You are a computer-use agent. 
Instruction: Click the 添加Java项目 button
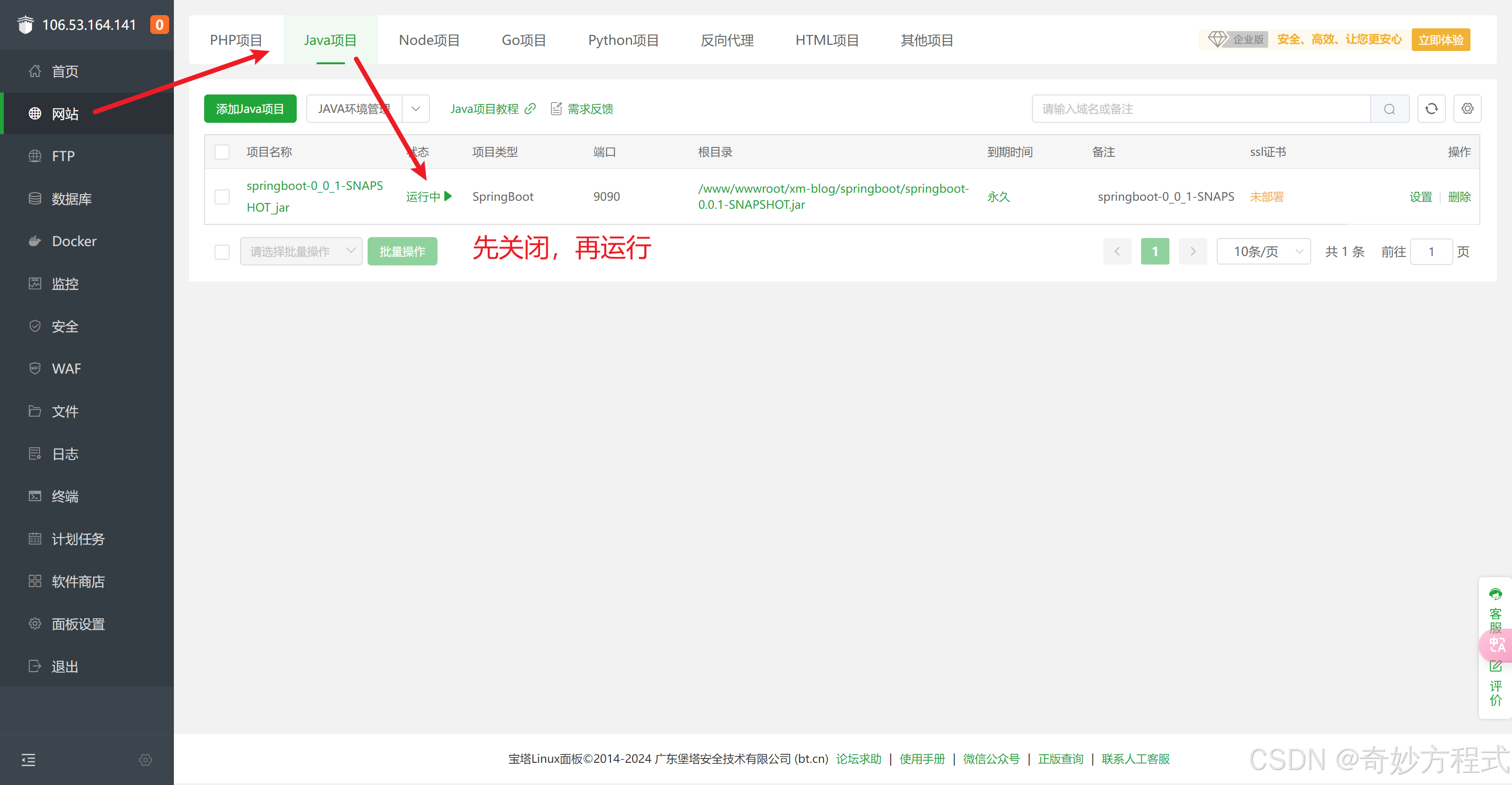pos(250,109)
